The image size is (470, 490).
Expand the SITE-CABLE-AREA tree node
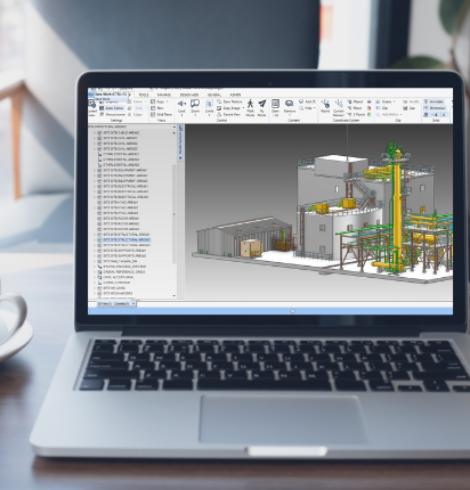(95, 133)
